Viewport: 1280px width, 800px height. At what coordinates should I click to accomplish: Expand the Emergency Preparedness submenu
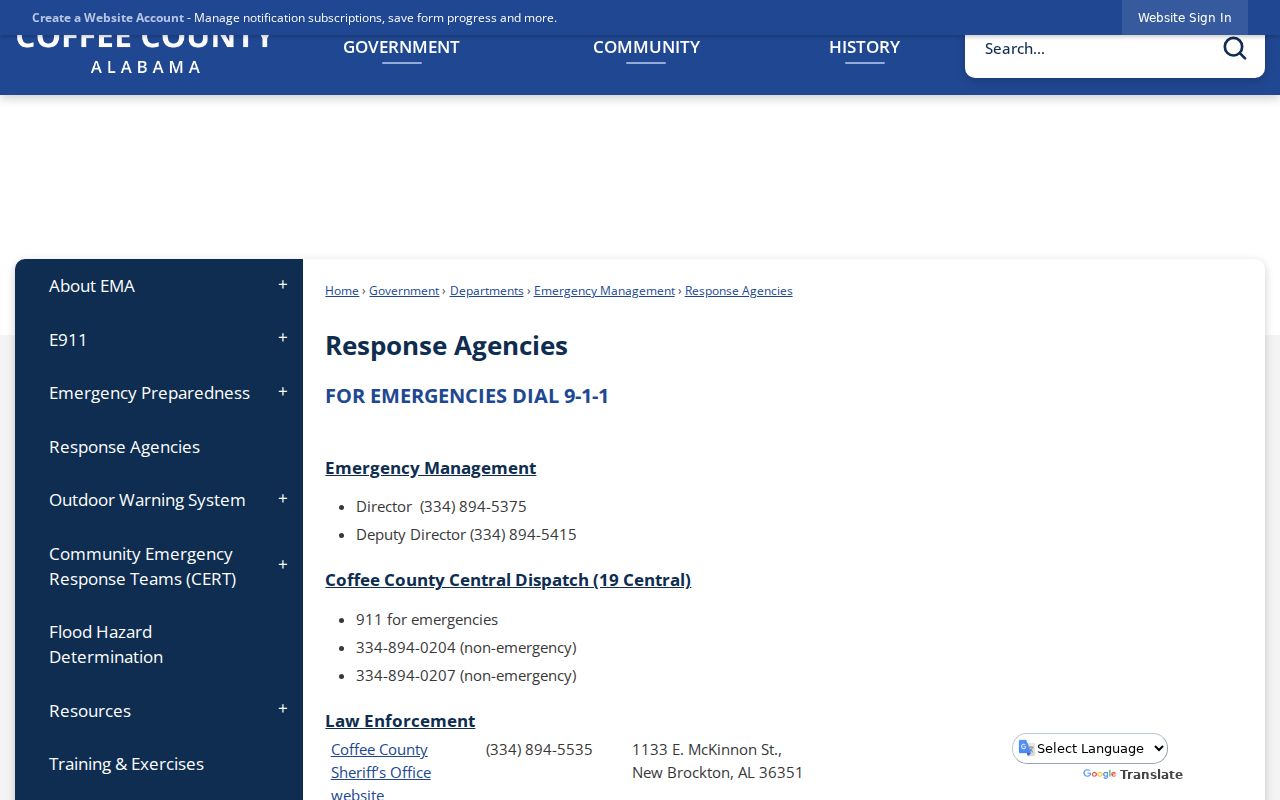tap(283, 393)
